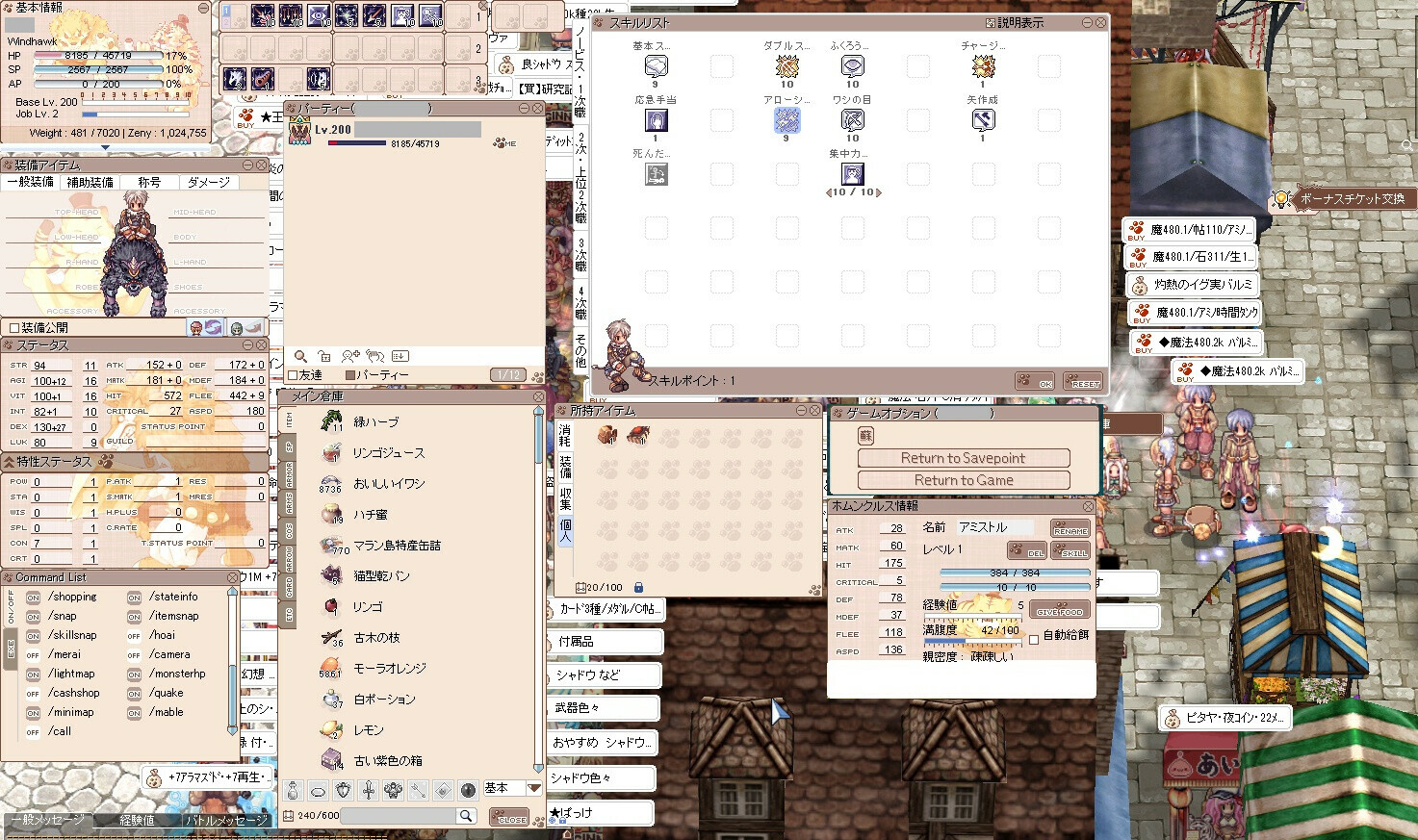Select the ARMOR tab in storage window
This screenshot has width=1418, height=840.
click(289, 475)
